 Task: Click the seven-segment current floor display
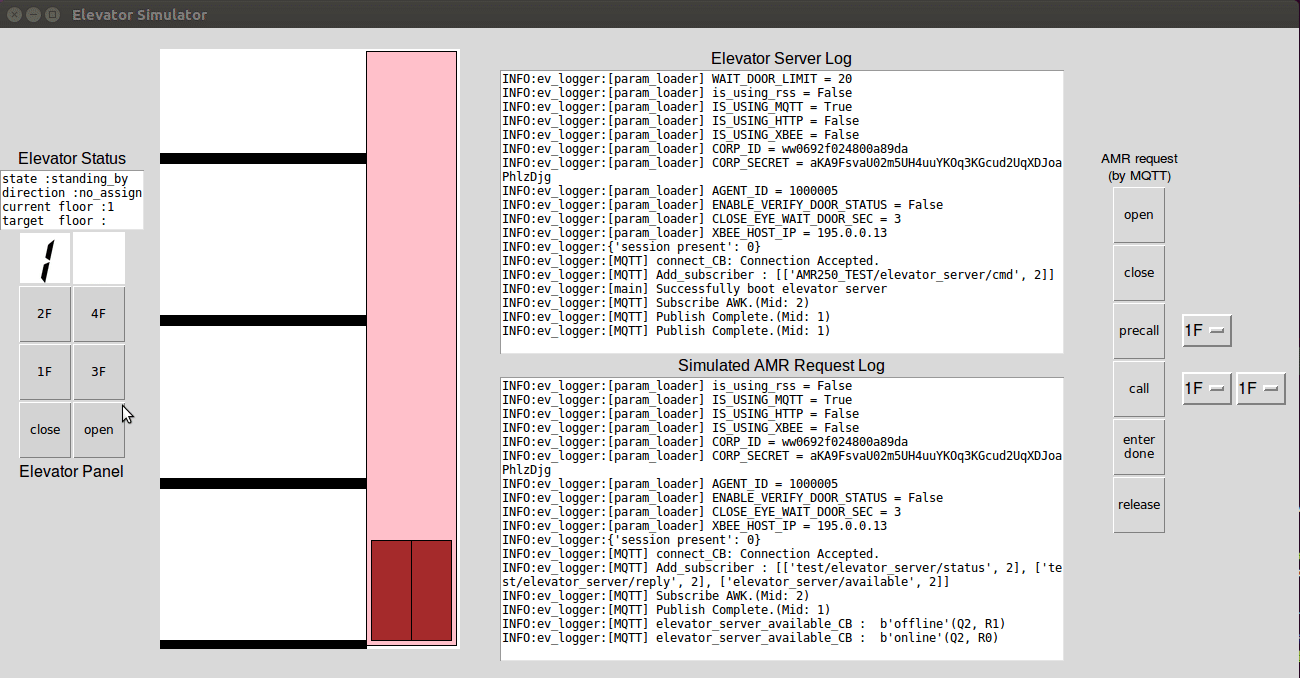pyautogui.click(x=45, y=259)
